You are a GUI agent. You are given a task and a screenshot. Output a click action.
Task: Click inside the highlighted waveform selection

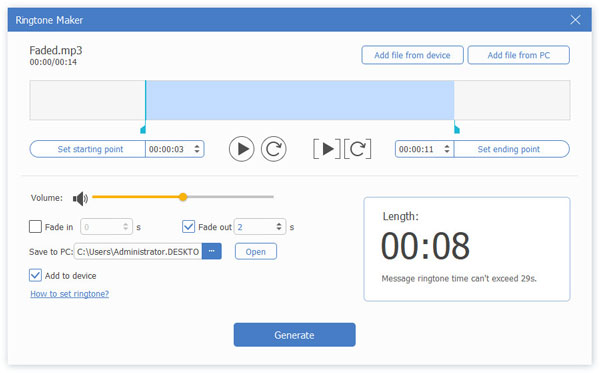300,100
